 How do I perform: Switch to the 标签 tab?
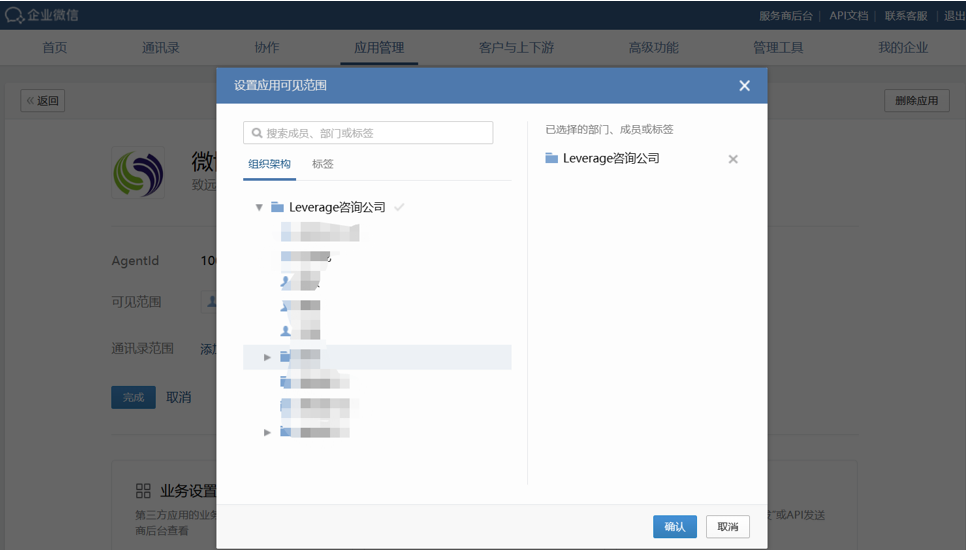click(323, 164)
